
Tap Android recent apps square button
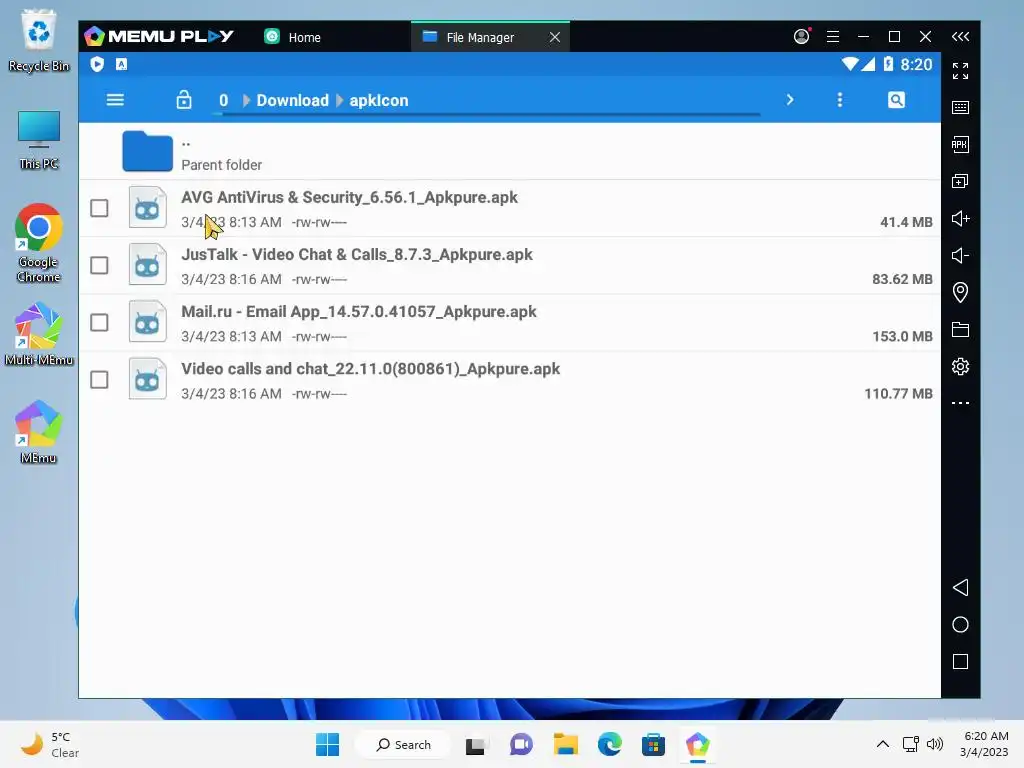point(960,662)
